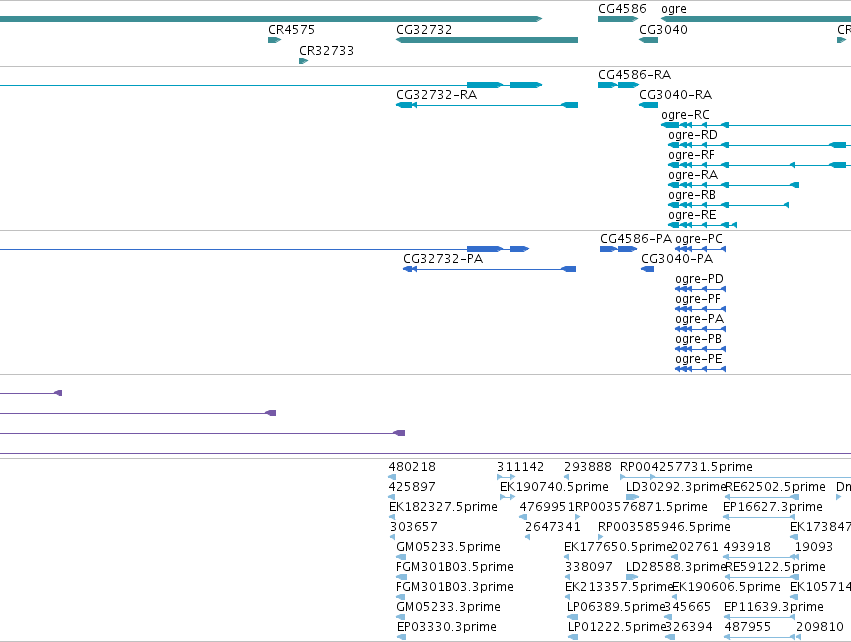This screenshot has height=642, width=851.
Task: Select the RE62502.5prime EST label
Action: coord(776,487)
